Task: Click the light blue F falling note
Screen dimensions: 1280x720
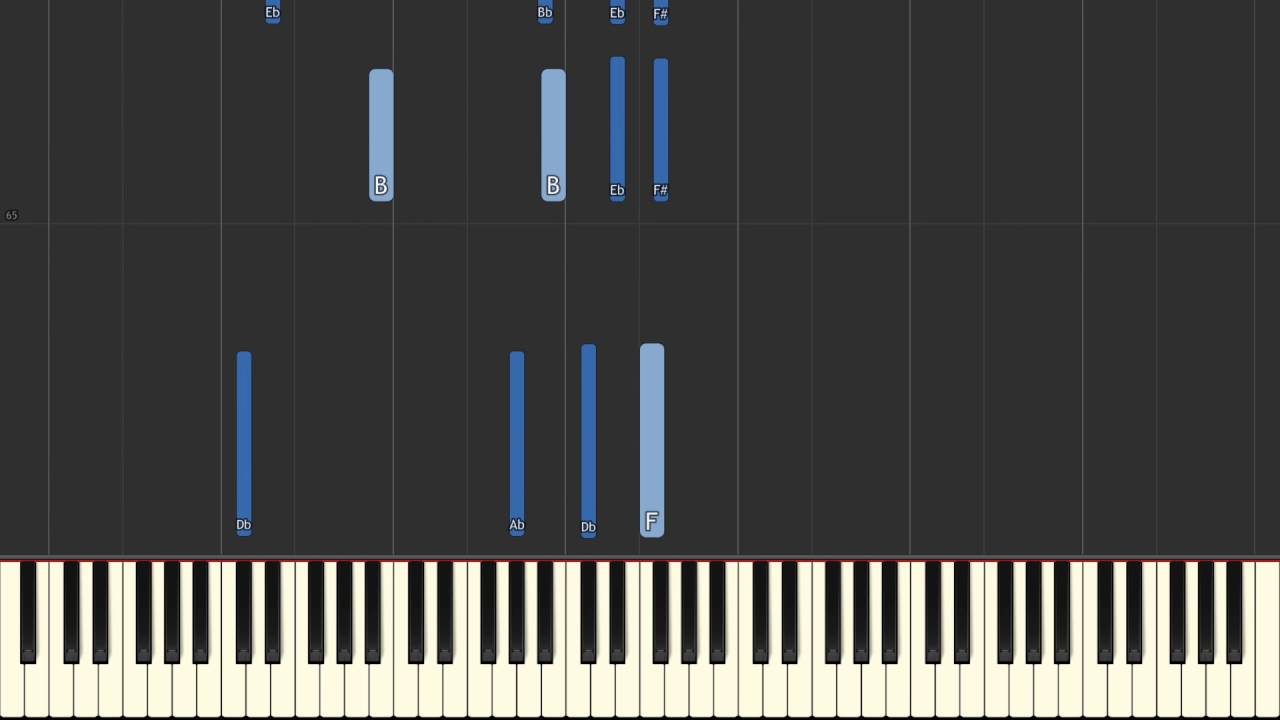Action: click(x=652, y=440)
